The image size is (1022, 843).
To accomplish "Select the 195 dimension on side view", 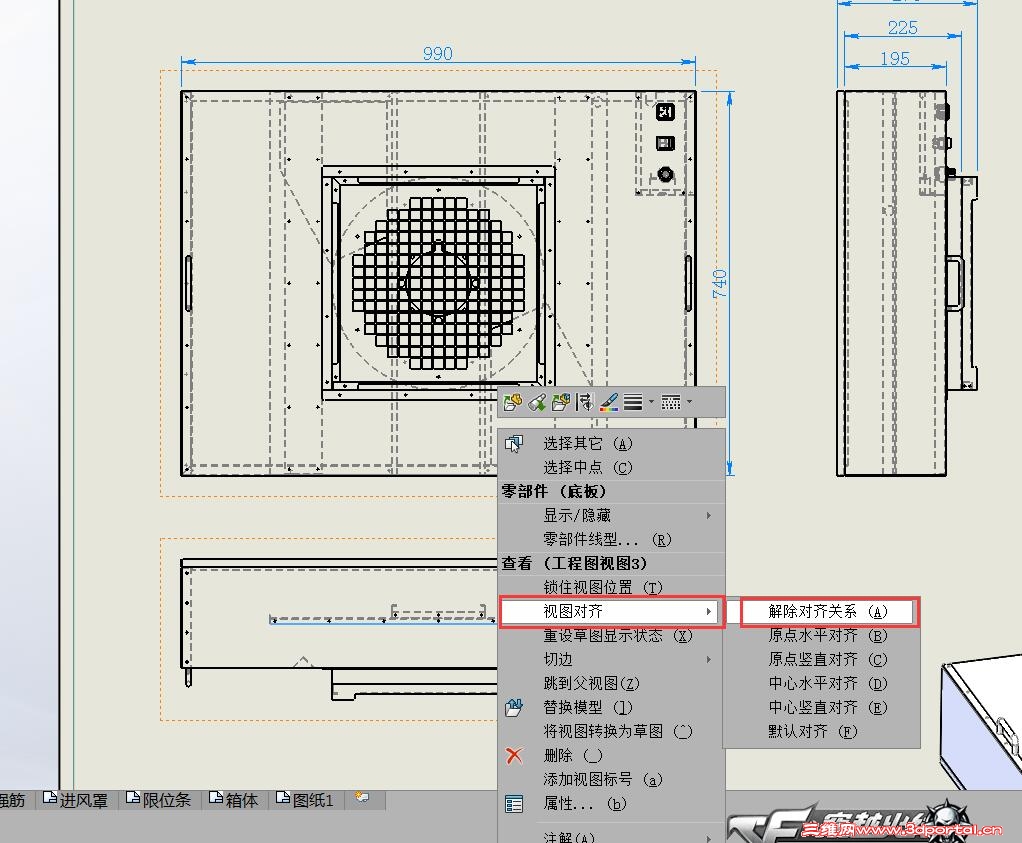I will tap(895, 59).
